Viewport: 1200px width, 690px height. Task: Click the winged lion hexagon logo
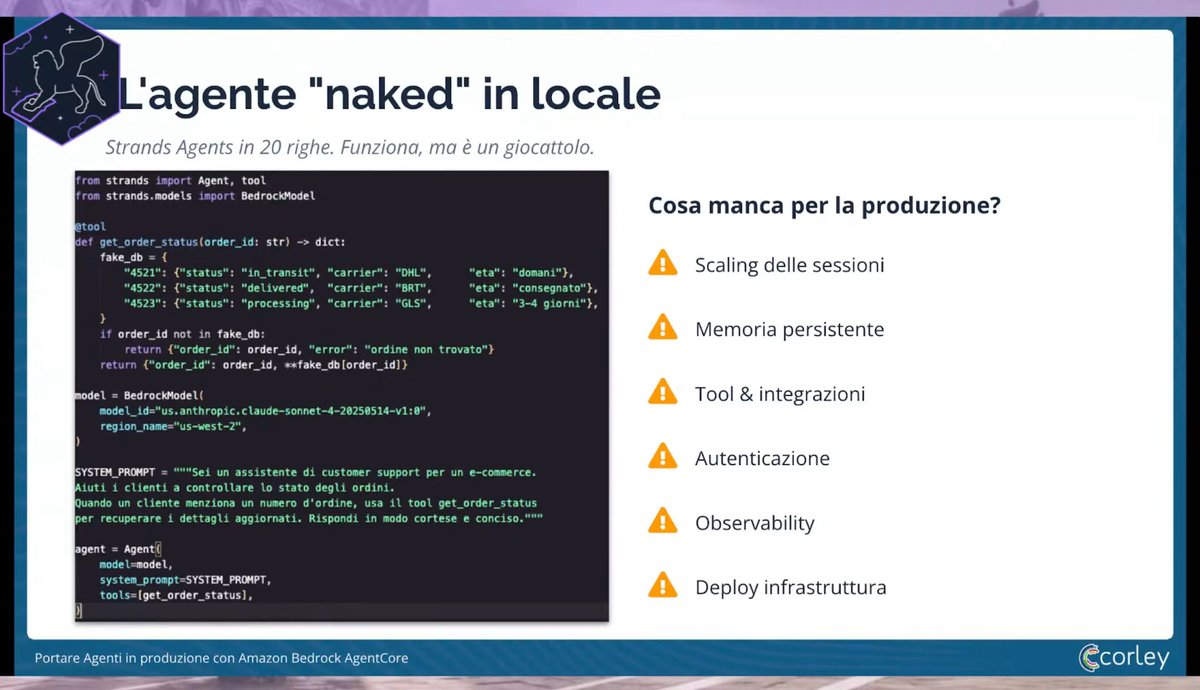[60, 79]
